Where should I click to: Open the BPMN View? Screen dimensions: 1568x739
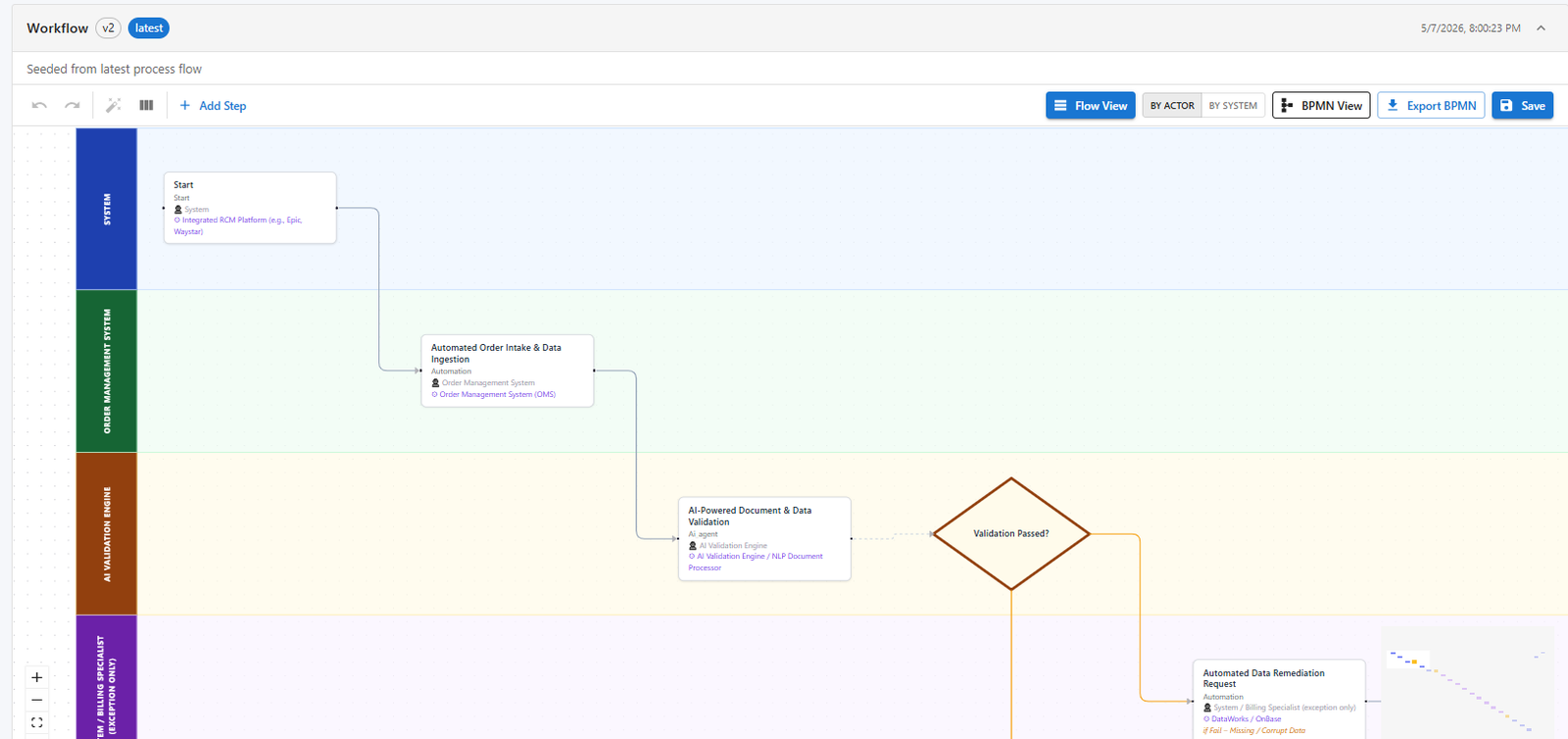pyautogui.click(x=1321, y=106)
